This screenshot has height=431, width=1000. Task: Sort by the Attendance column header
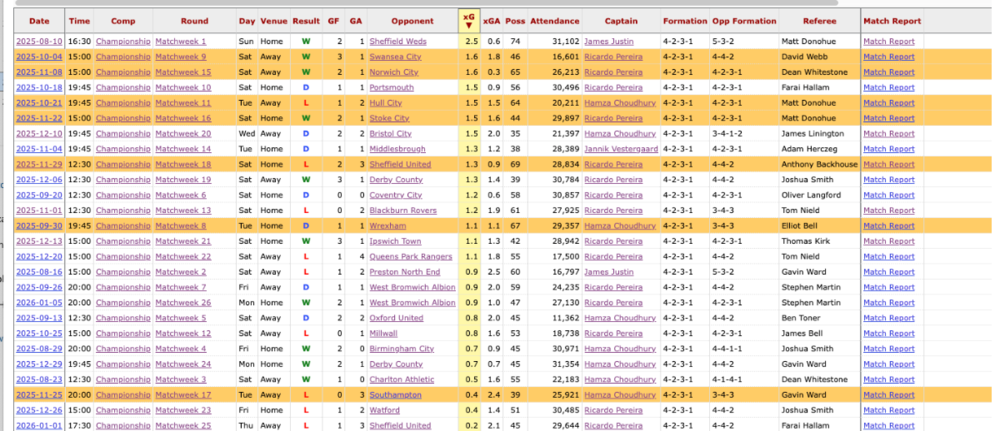pos(555,21)
